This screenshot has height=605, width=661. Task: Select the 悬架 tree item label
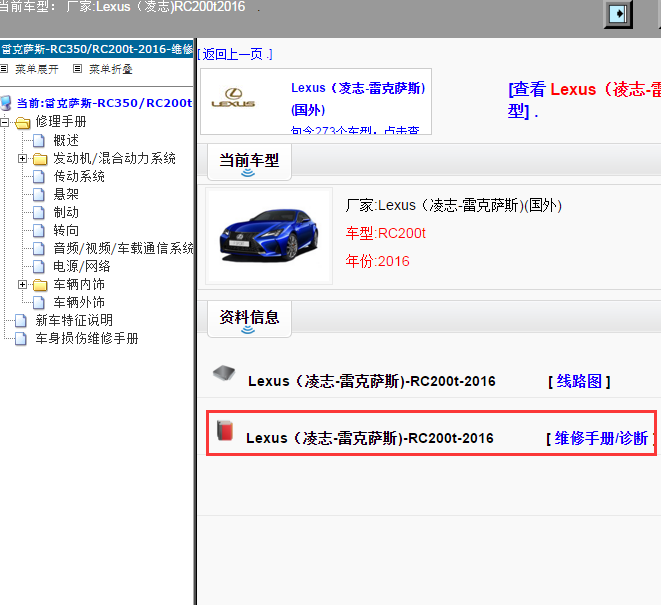coord(66,194)
